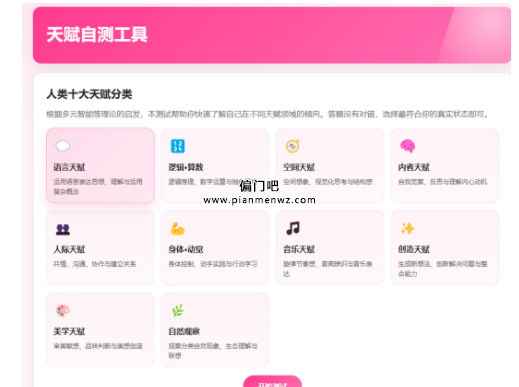Select the 音乐天赋 card title
This screenshot has width=519, height=387.
pyautogui.click(x=299, y=249)
